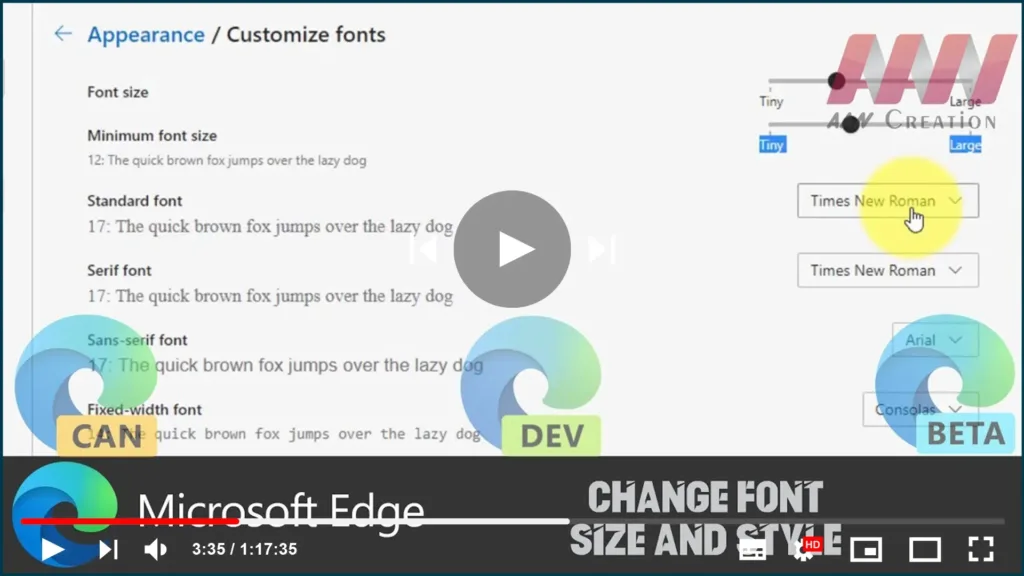Image resolution: width=1024 pixels, height=576 pixels.
Task: Open video quality settings gear
Action: pyautogui.click(x=805, y=549)
